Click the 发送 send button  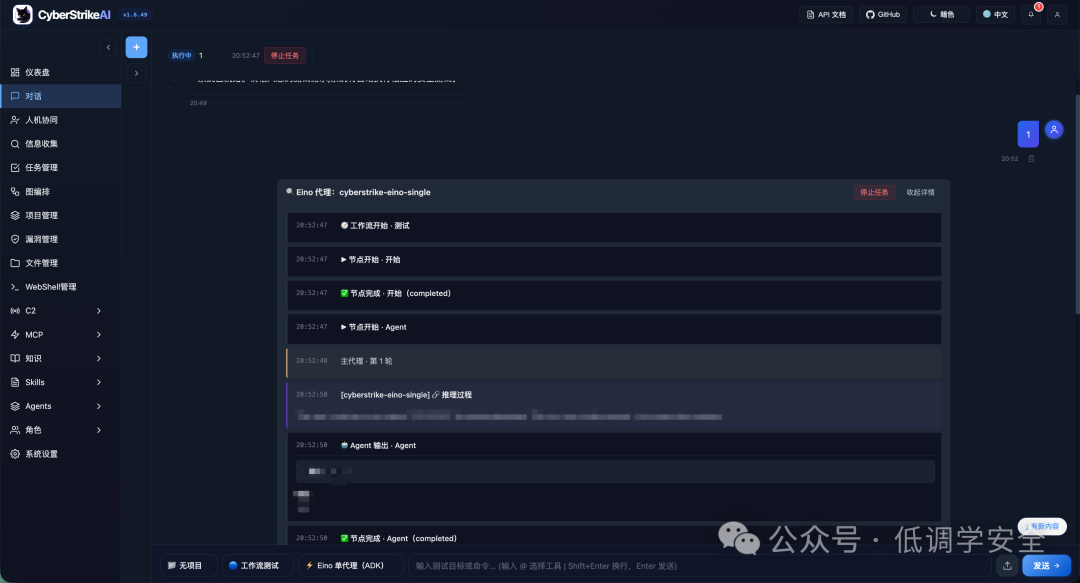pyautogui.click(x=1046, y=566)
